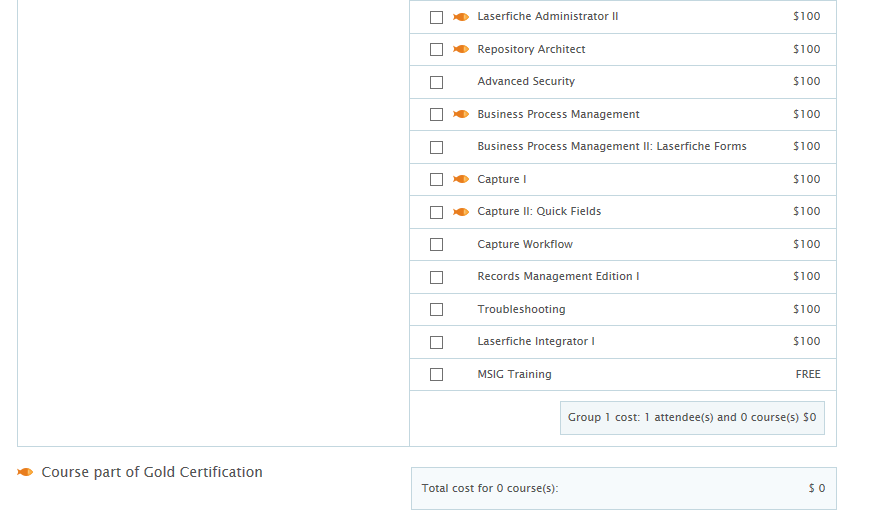Click gold fish icon beside Business Process Management
The height and width of the screenshot is (516, 881).
pyautogui.click(x=461, y=114)
